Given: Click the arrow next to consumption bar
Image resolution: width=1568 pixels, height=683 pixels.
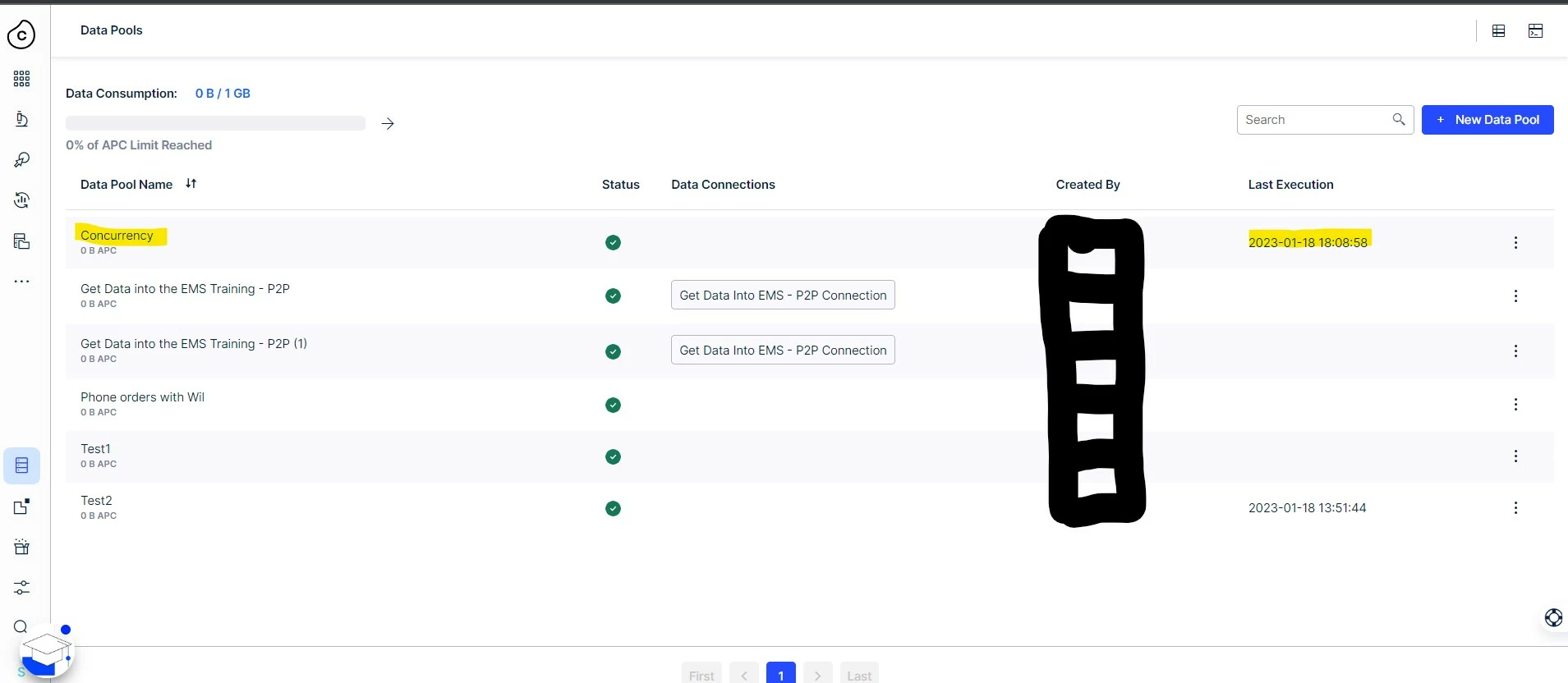Looking at the screenshot, I should pos(388,124).
